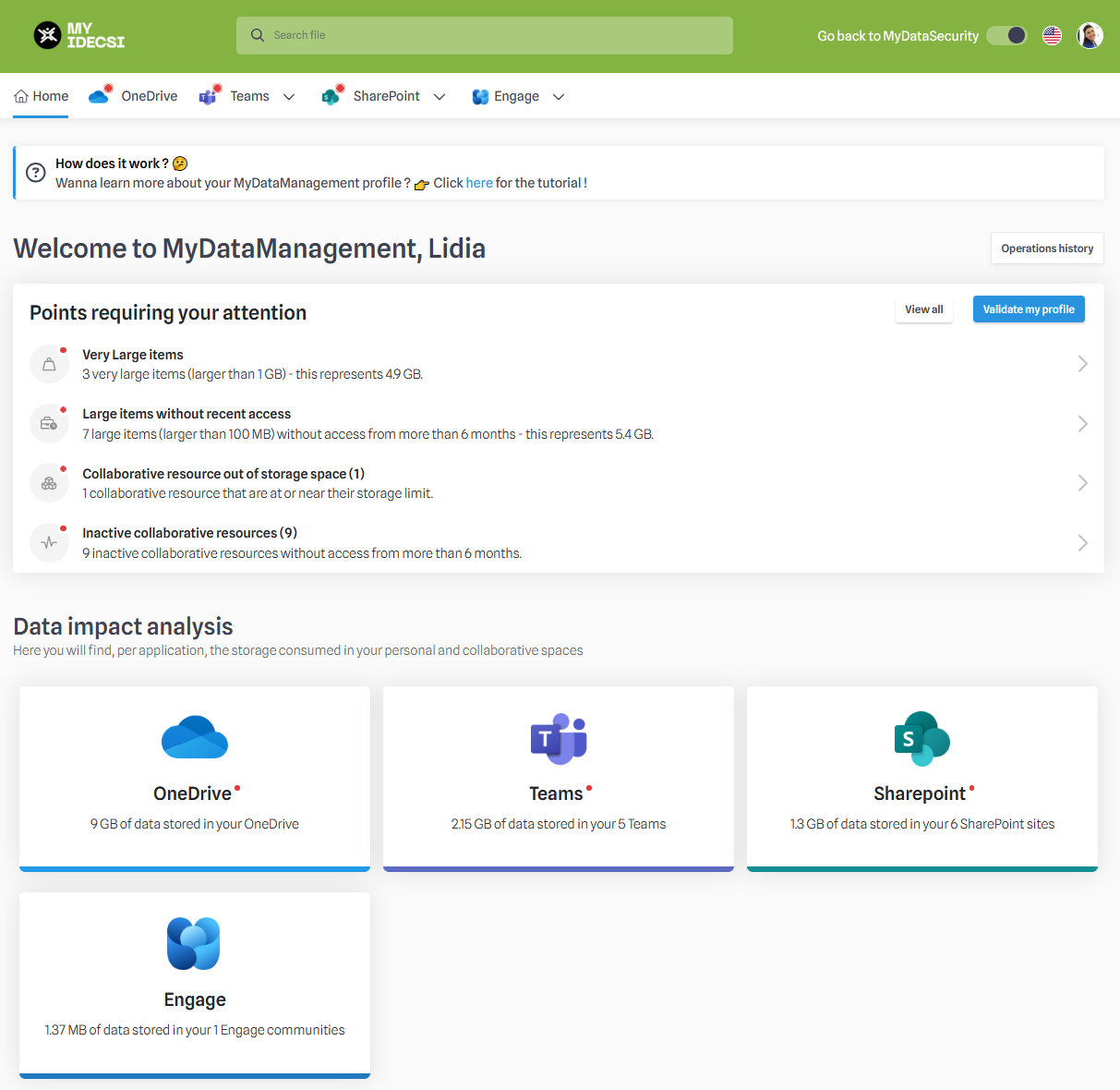Expand the SharePoint dropdown arrow
Screen dimensions: 1120x1090
pos(440,97)
